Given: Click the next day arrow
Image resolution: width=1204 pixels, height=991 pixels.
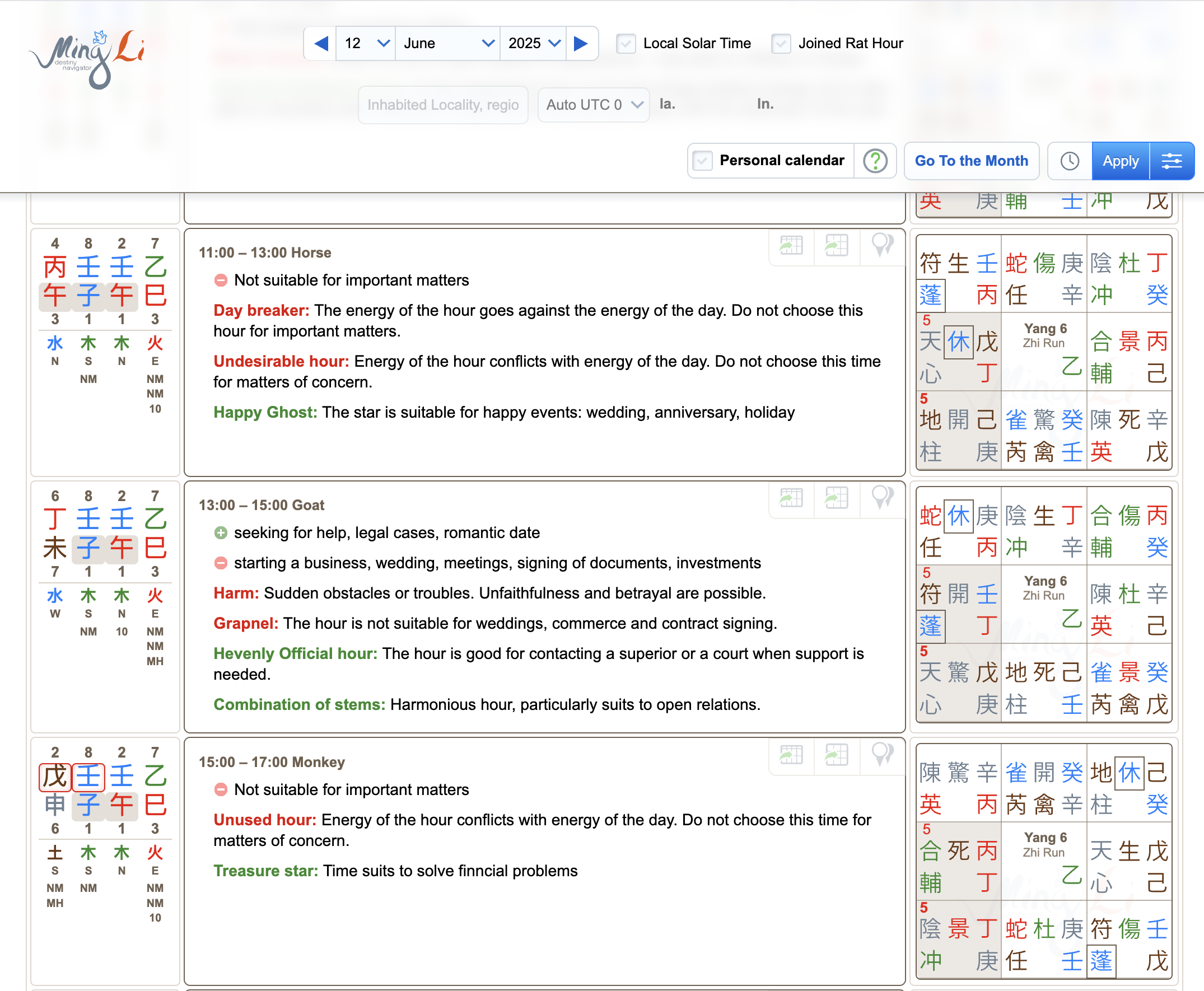Looking at the screenshot, I should click(581, 43).
